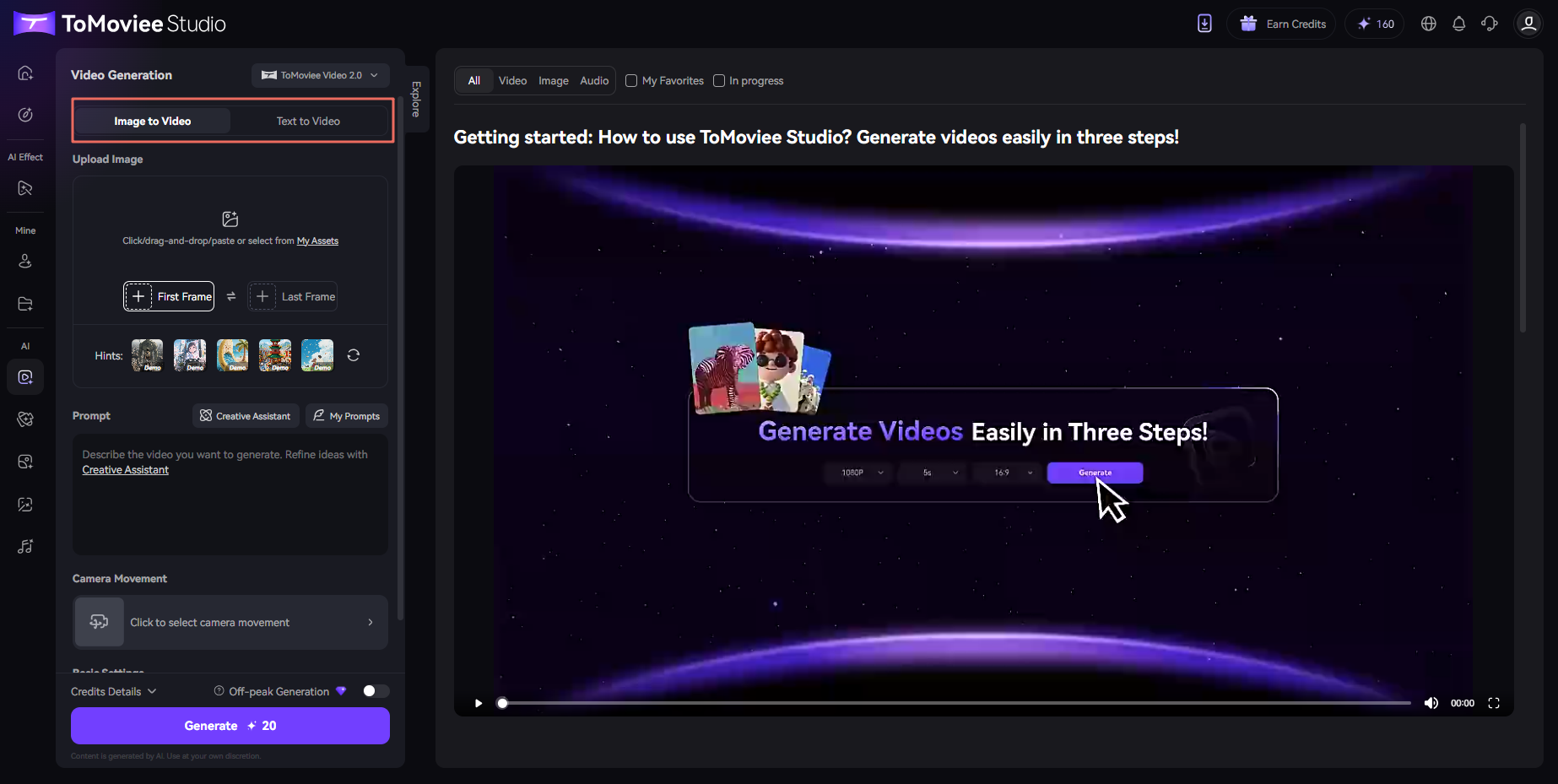Open the language globe icon
1558x784 pixels.
tap(1429, 24)
